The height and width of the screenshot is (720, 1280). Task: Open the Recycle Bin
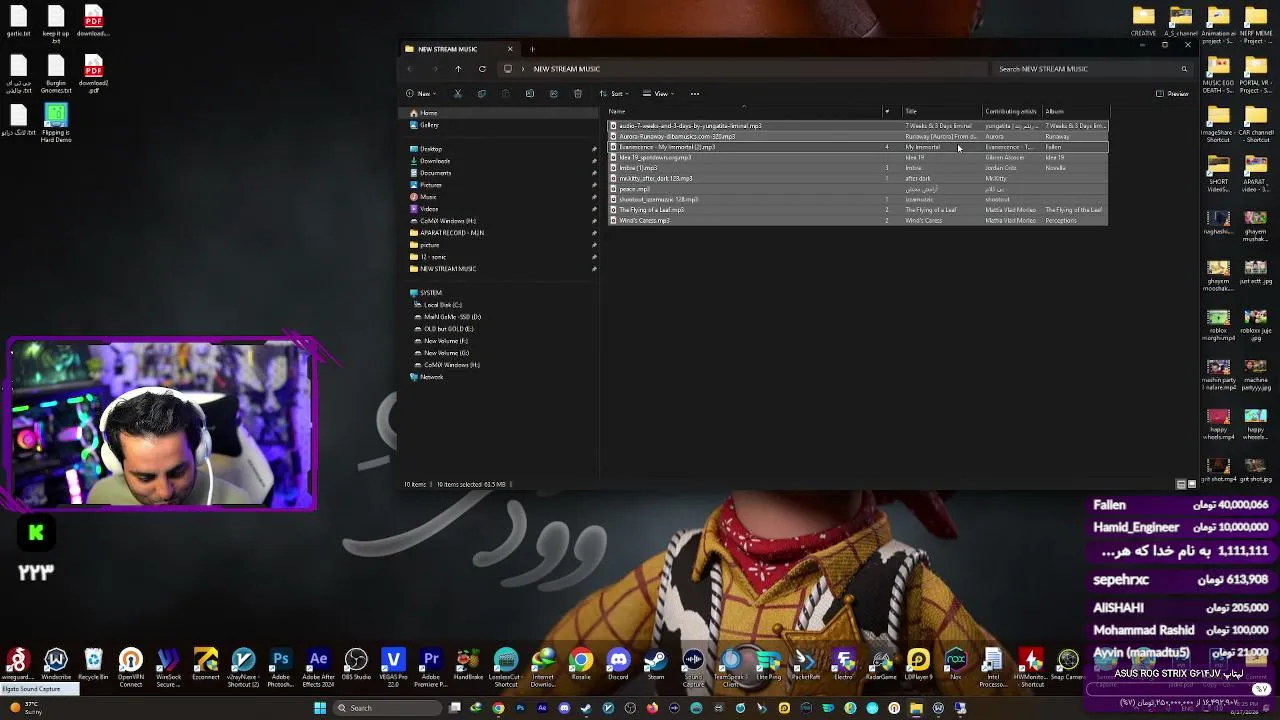coord(93,665)
